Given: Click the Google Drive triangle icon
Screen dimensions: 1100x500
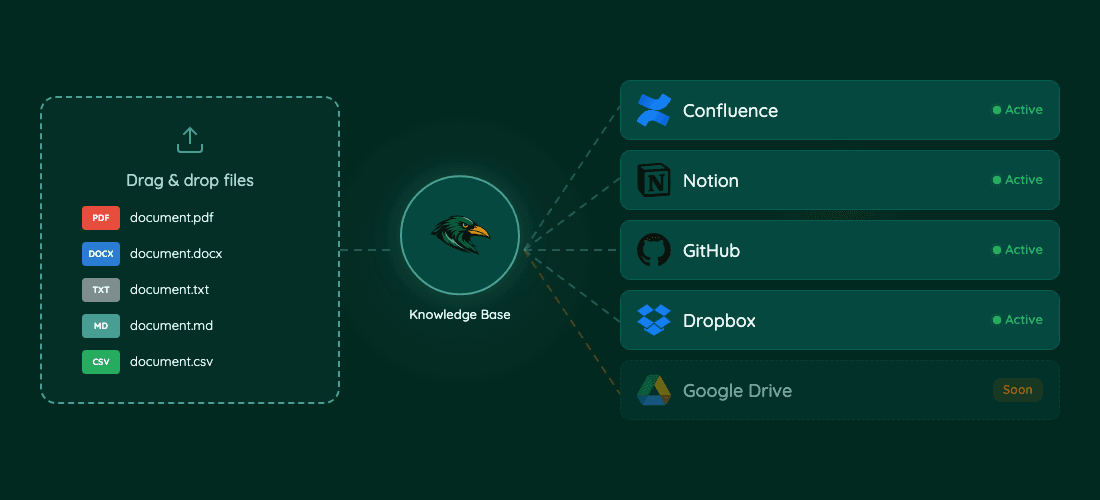Looking at the screenshot, I should tap(654, 391).
